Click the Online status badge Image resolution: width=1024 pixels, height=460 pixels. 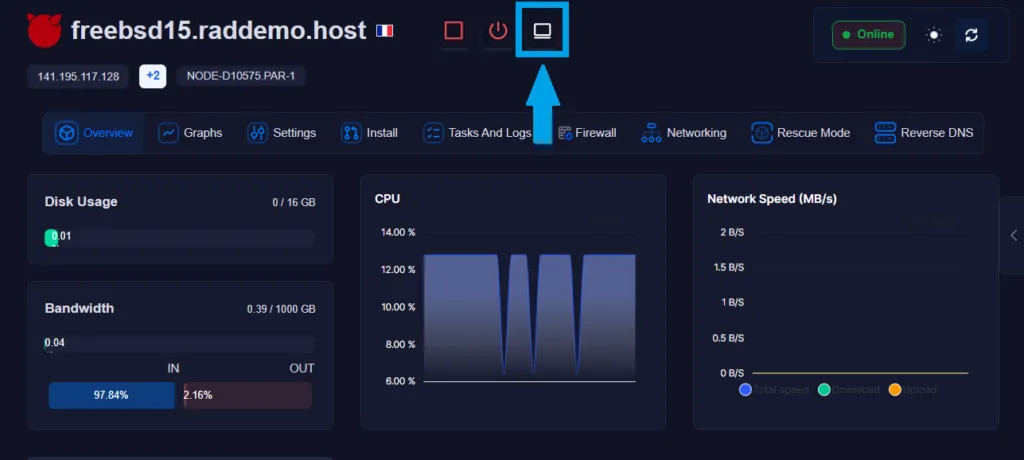pos(869,35)
